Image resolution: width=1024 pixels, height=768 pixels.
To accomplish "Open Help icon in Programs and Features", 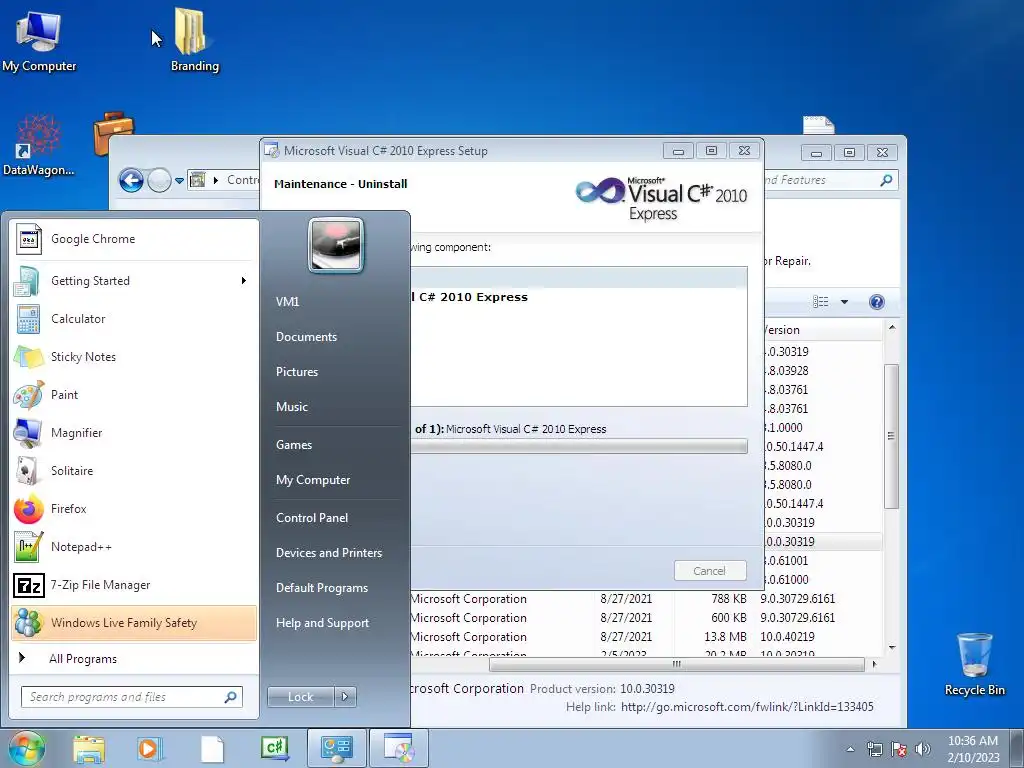I will coord(876,302).
